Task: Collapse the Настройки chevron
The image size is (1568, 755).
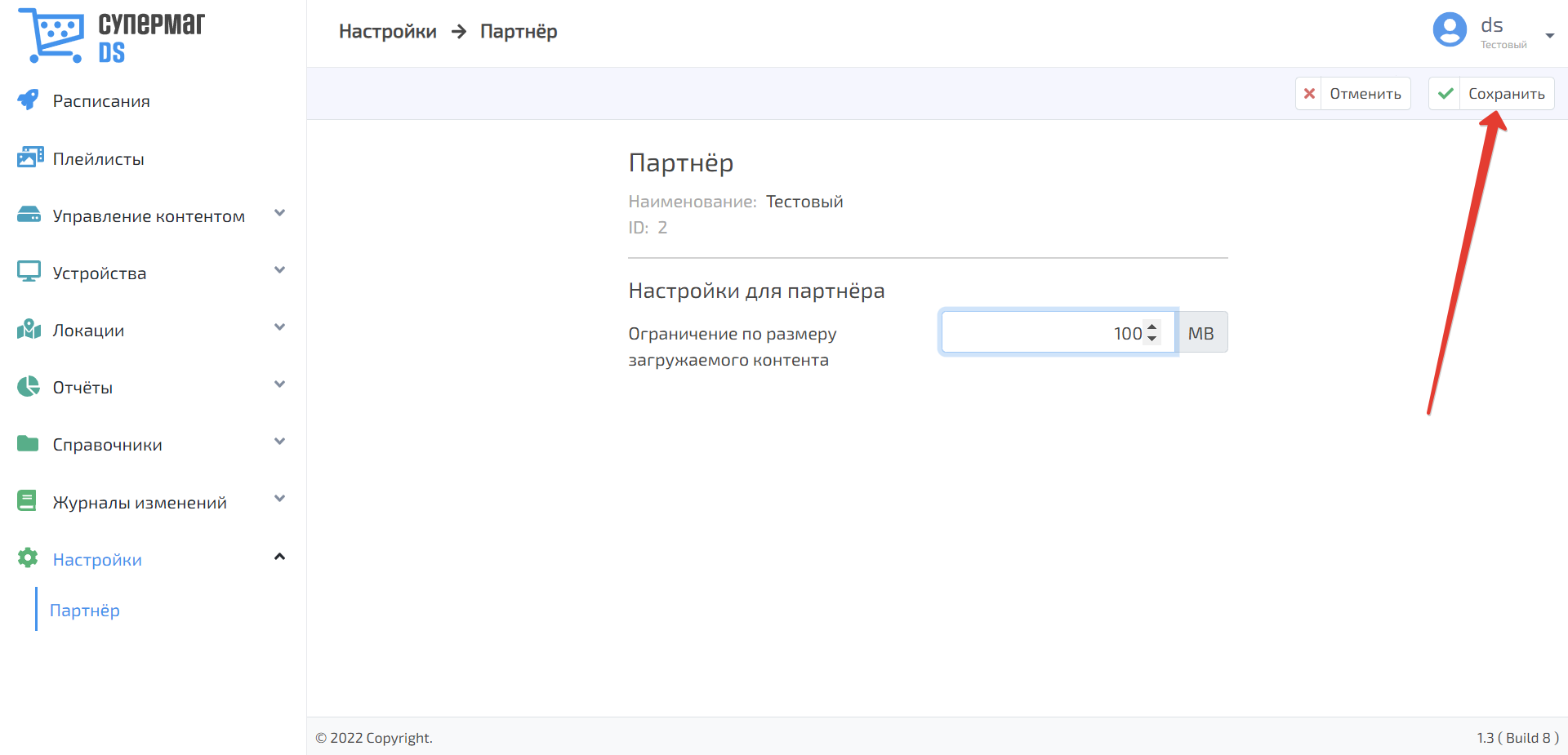Action: coord(279,557)
